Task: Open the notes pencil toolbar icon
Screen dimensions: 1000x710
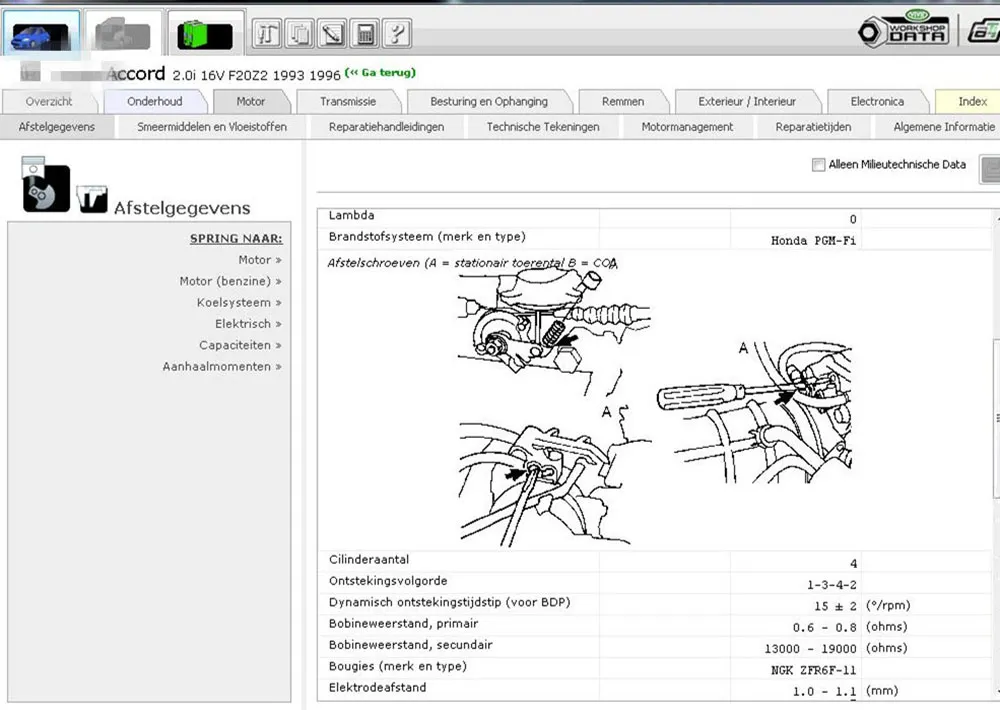Action: pos(332,33)
